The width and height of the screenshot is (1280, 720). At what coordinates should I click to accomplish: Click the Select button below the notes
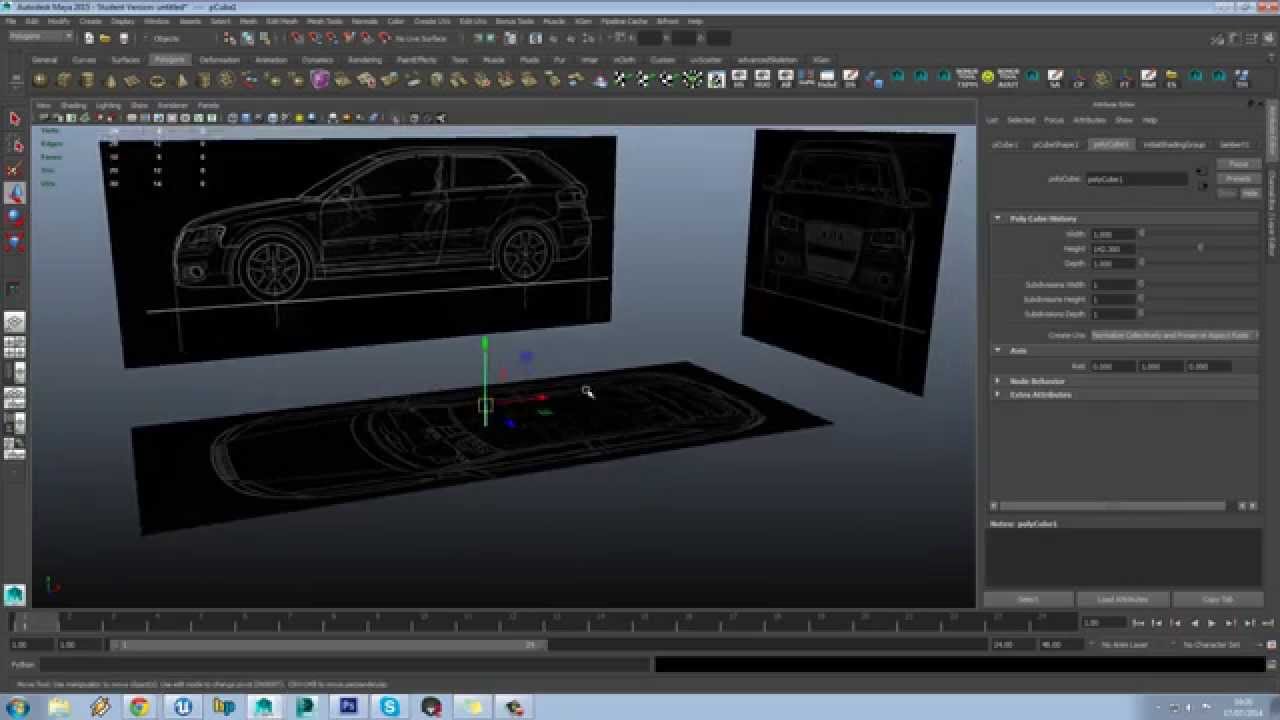tap(1028, 599)
